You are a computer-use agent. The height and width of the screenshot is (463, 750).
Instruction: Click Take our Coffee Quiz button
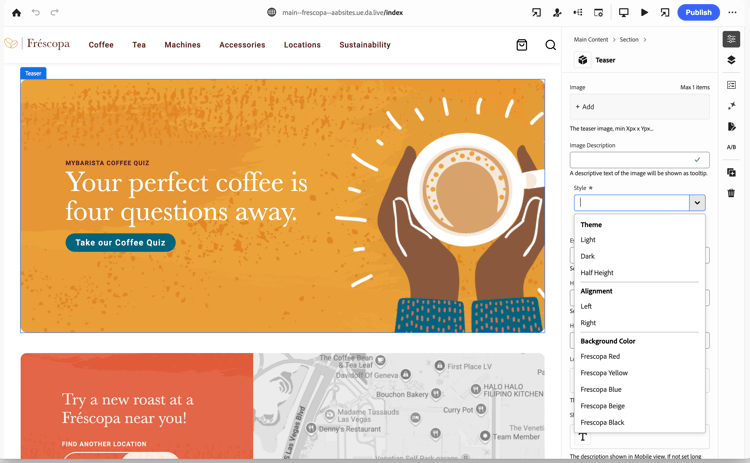point(121,243)
